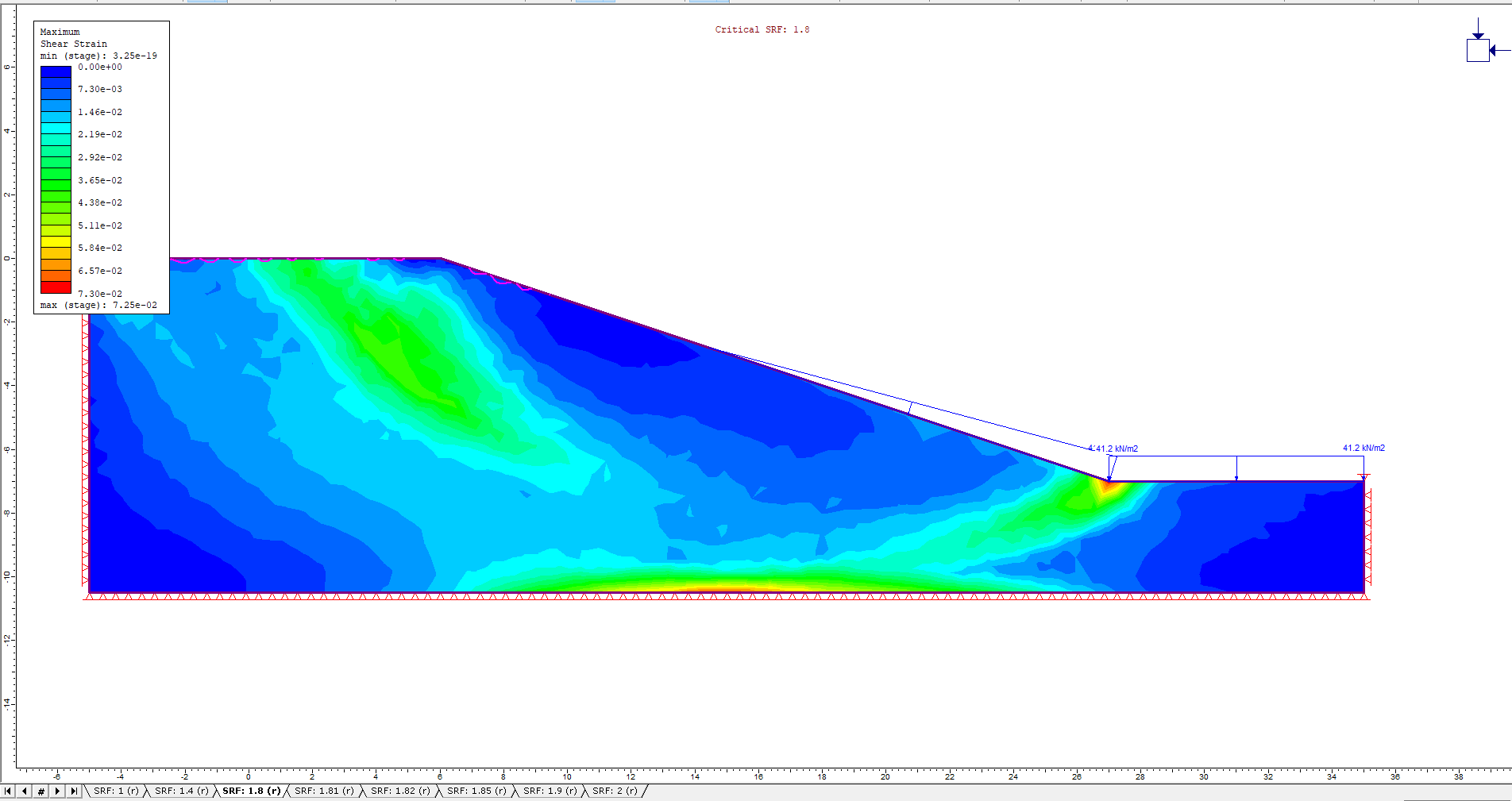Click the red swatch in the legend
This screenshot has height=801, width=1512.
(56, 287)
